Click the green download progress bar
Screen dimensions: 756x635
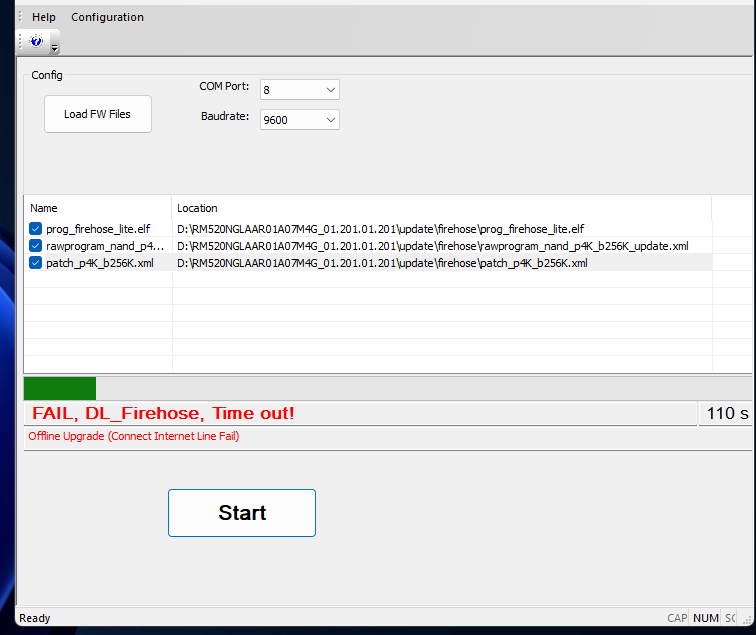click(60, 388)
